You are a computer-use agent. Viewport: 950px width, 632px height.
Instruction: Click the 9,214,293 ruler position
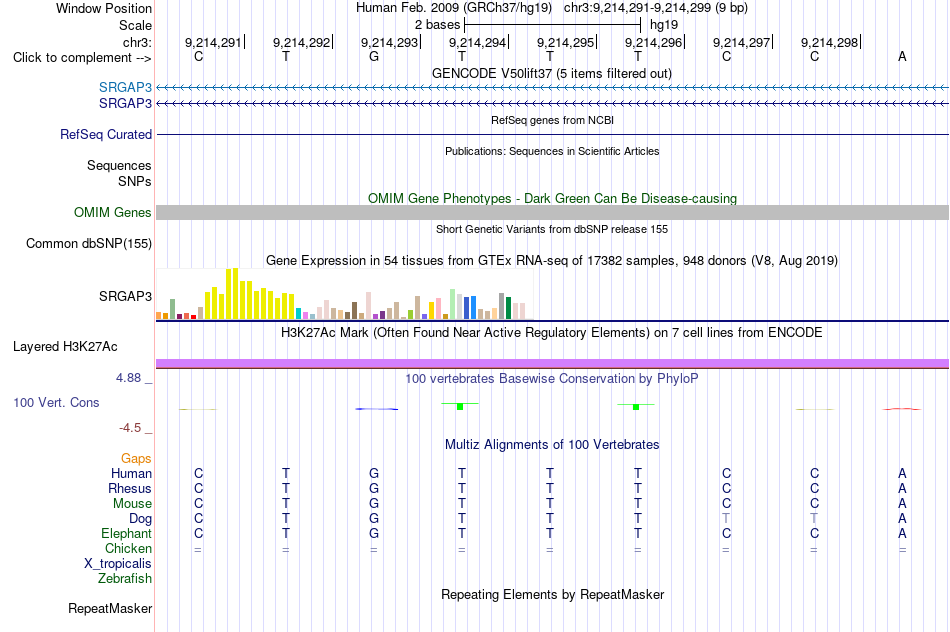(x=389, y=42)
